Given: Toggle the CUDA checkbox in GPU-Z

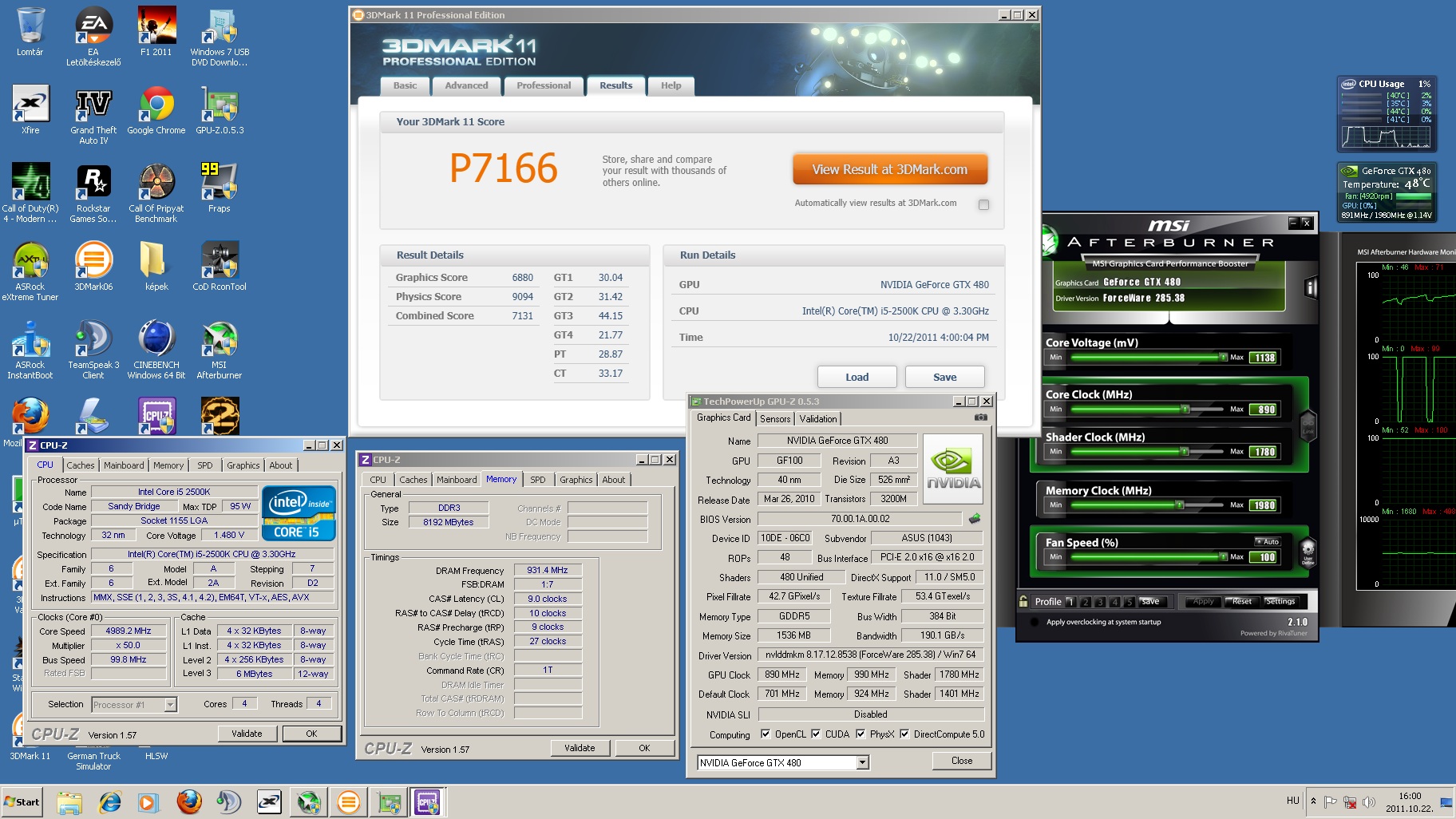Looking at the screenshot, I should pos(816,734).
